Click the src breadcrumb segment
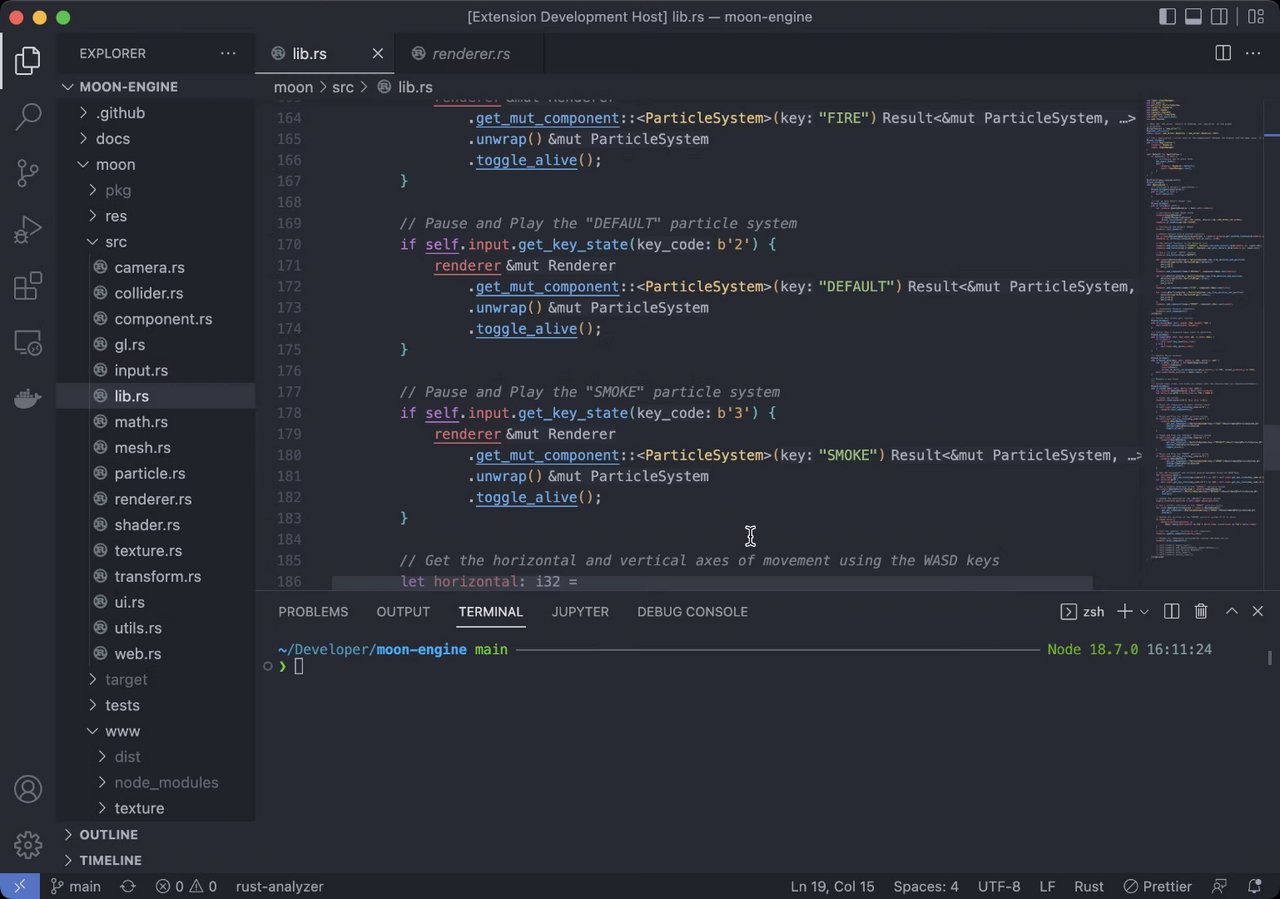 coord(343,87)
